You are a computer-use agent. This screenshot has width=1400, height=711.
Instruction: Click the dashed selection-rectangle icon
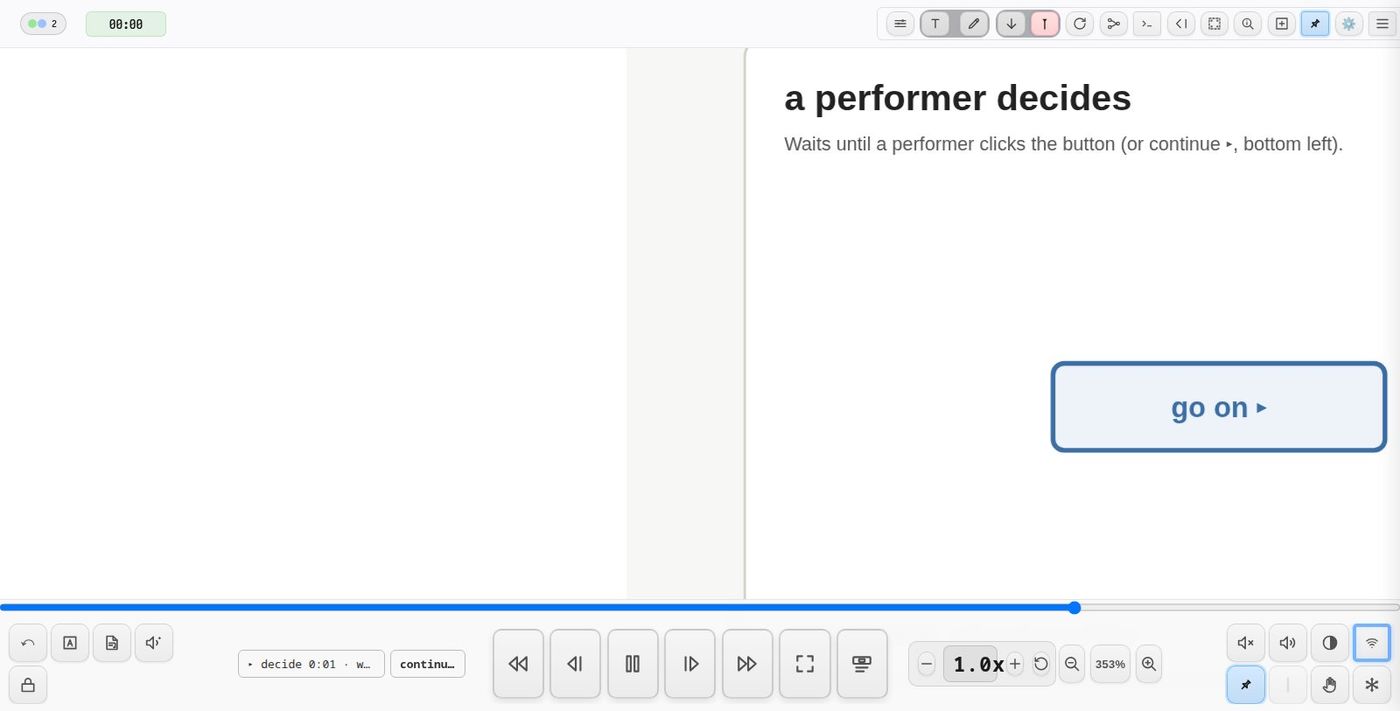tap(1214, 23)
